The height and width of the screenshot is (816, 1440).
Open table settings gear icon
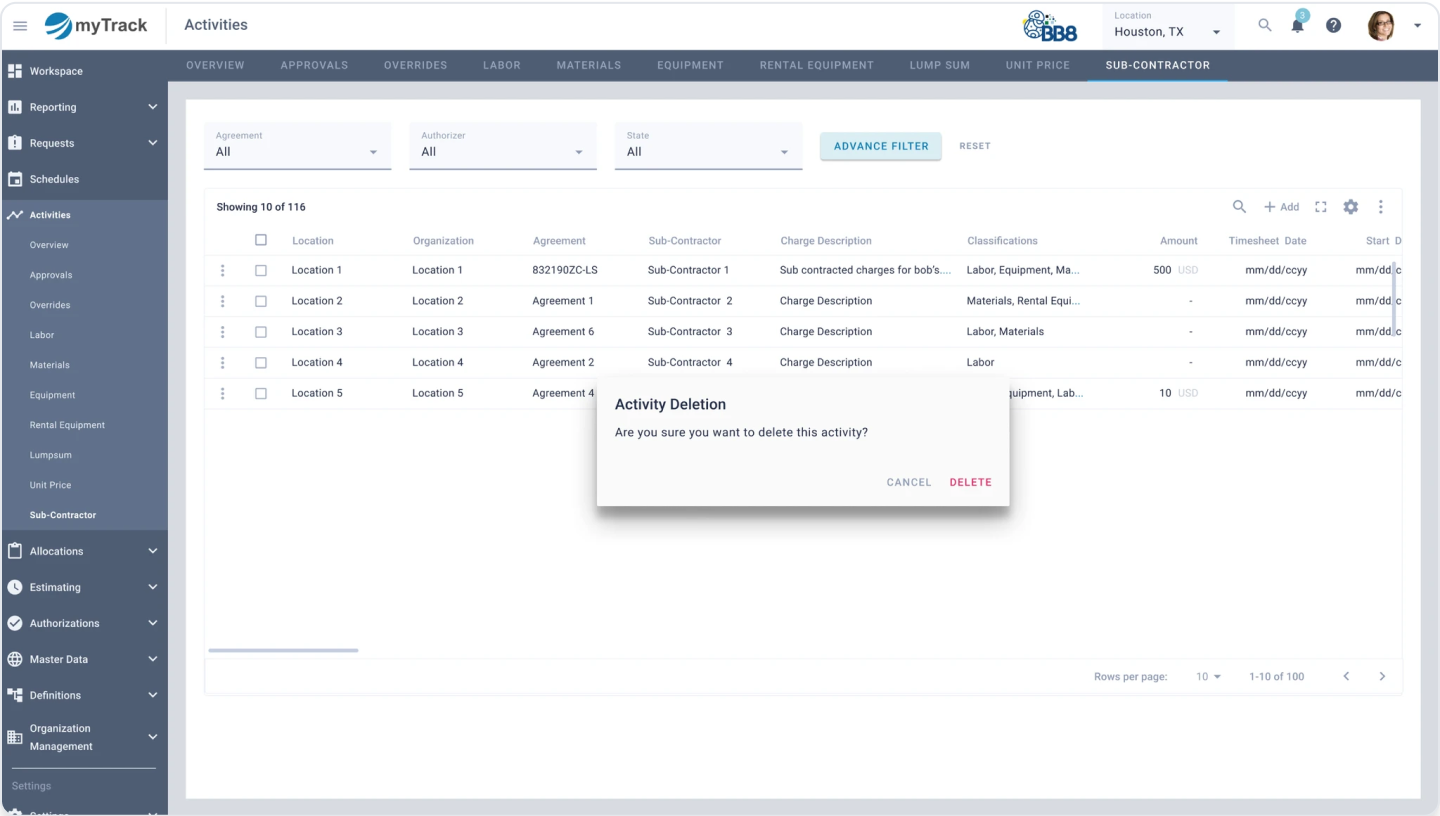1351,207
